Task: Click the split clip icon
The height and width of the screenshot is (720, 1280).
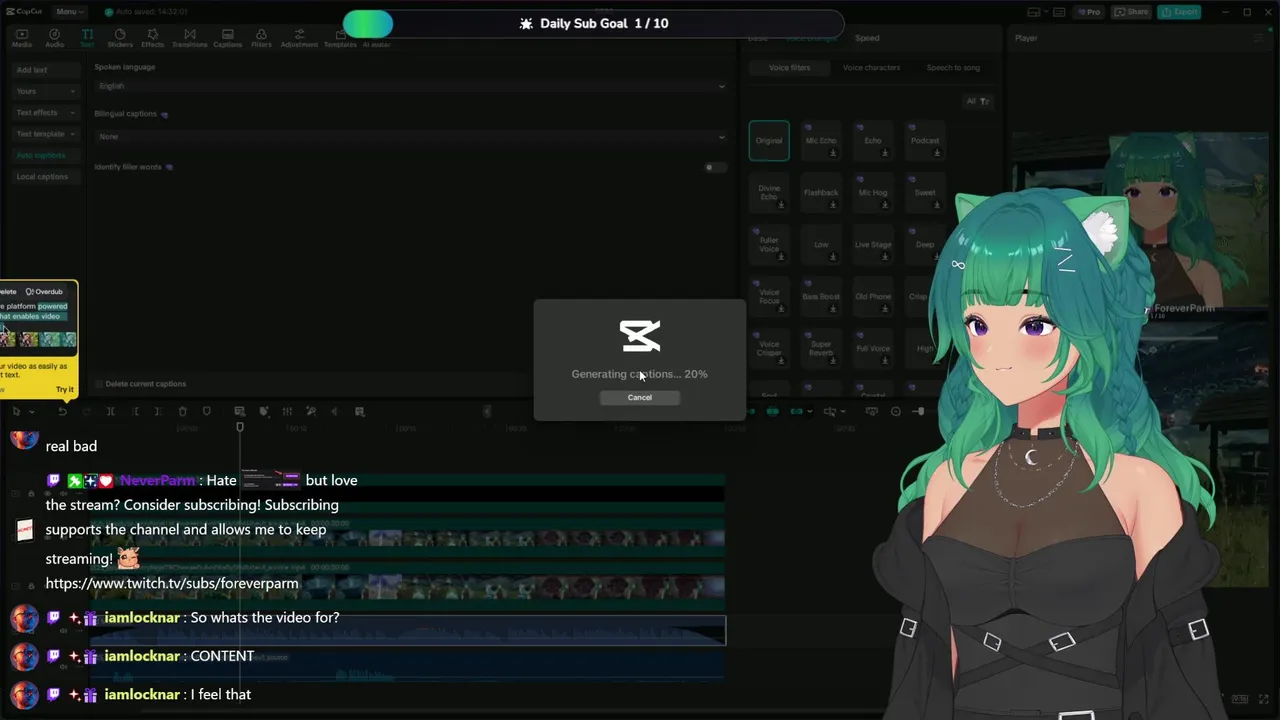Action: click(x=110, y=411)
